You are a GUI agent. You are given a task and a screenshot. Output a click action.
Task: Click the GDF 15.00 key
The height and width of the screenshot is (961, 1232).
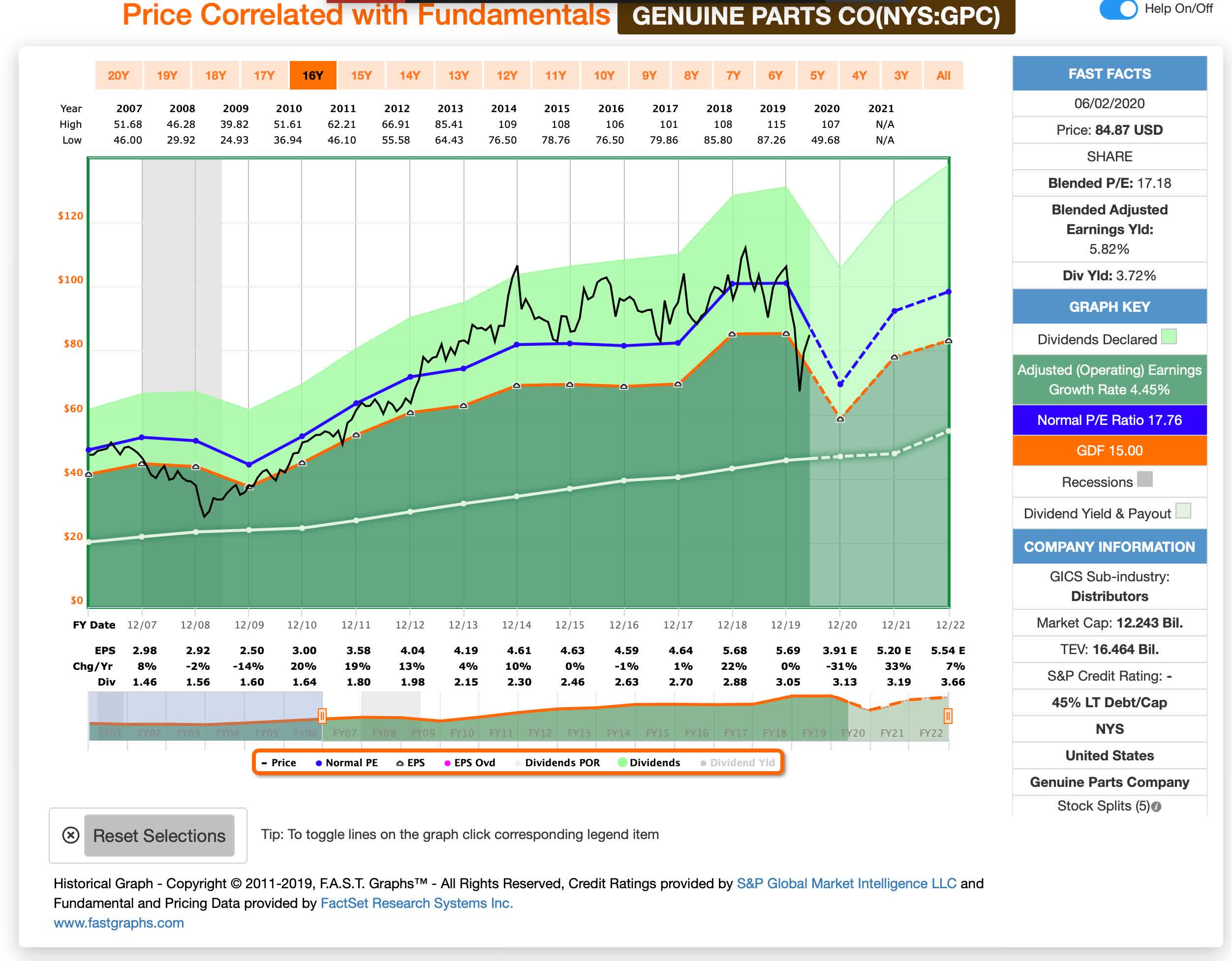pos(1109,450)
